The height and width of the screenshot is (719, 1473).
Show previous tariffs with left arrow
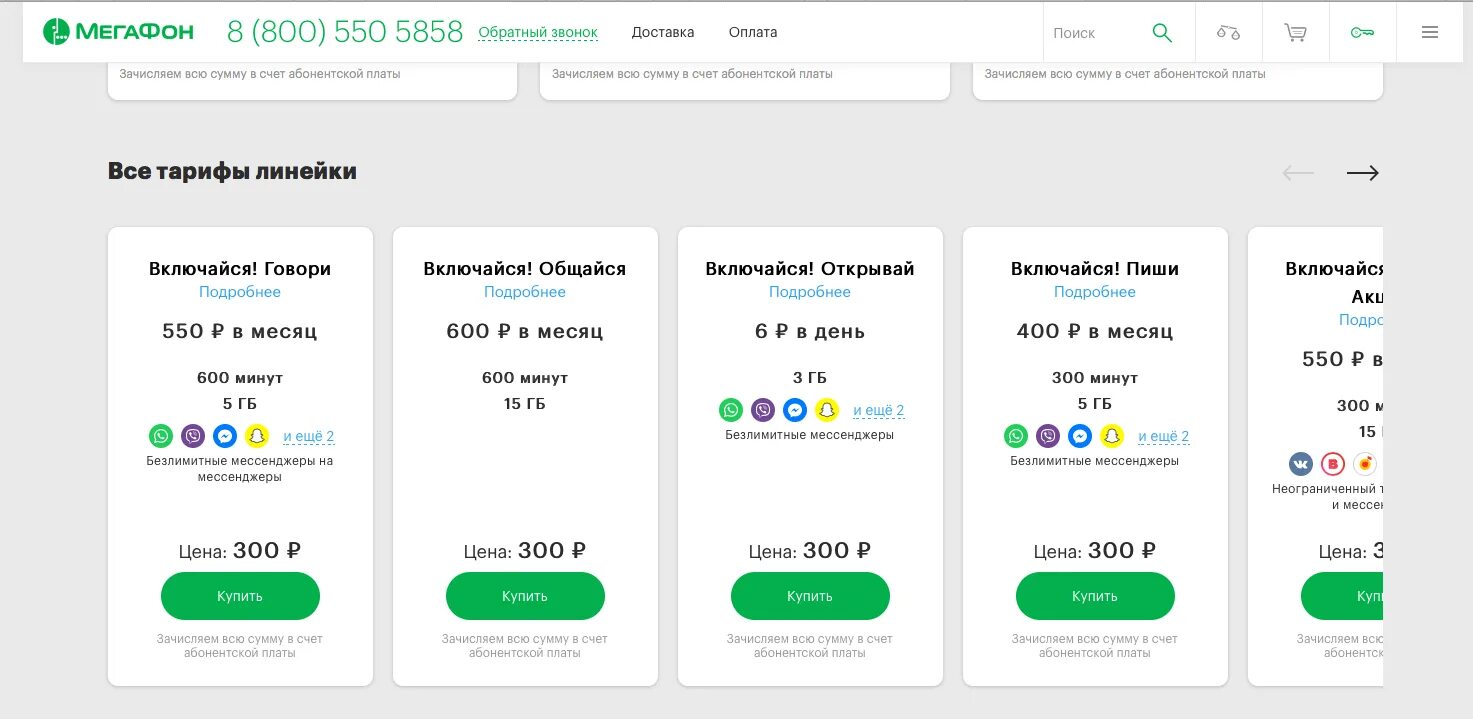(x=1298, y=173)
